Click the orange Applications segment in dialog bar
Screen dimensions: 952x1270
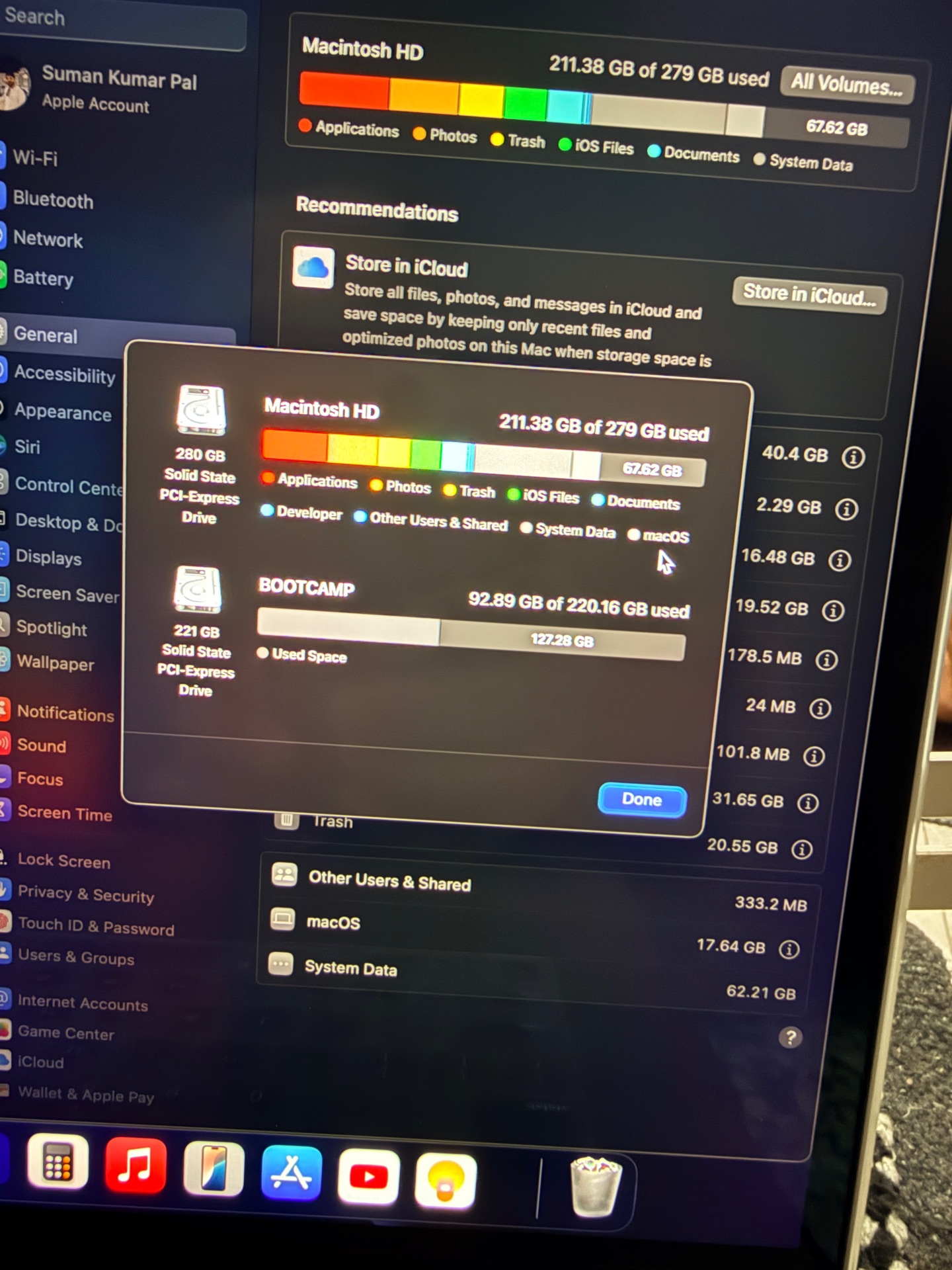point(295,445)
